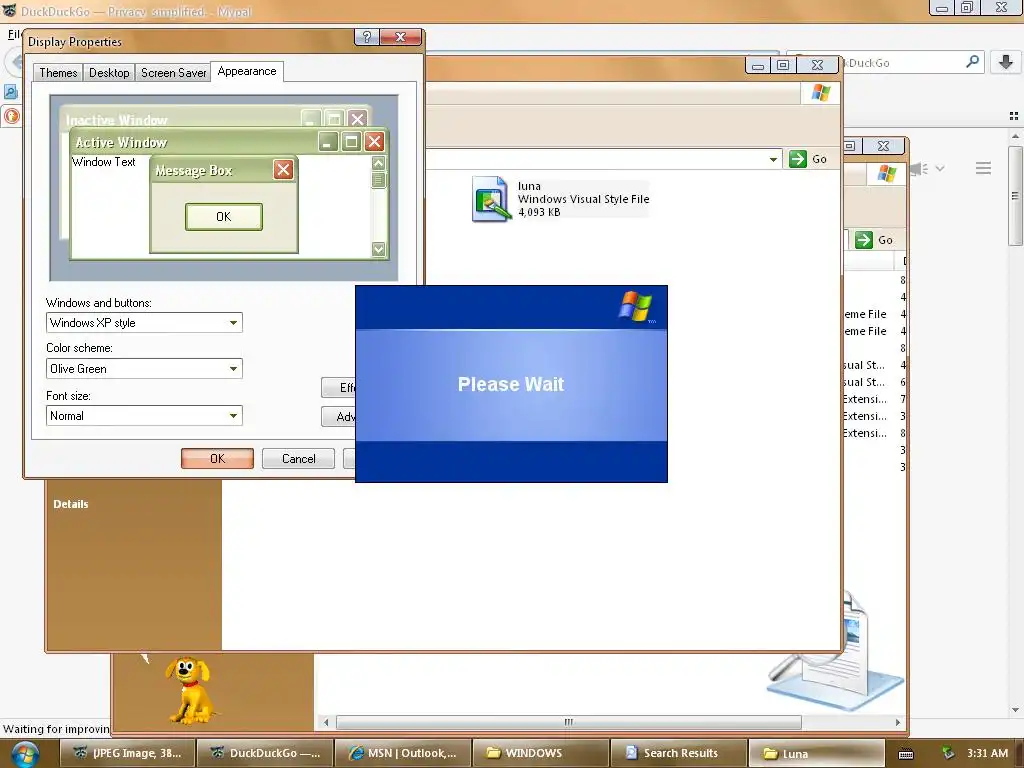The image size is (1024, 768).
Task: Expand the address bar dropdown in the Luna window
Action: tap(773, 159)
